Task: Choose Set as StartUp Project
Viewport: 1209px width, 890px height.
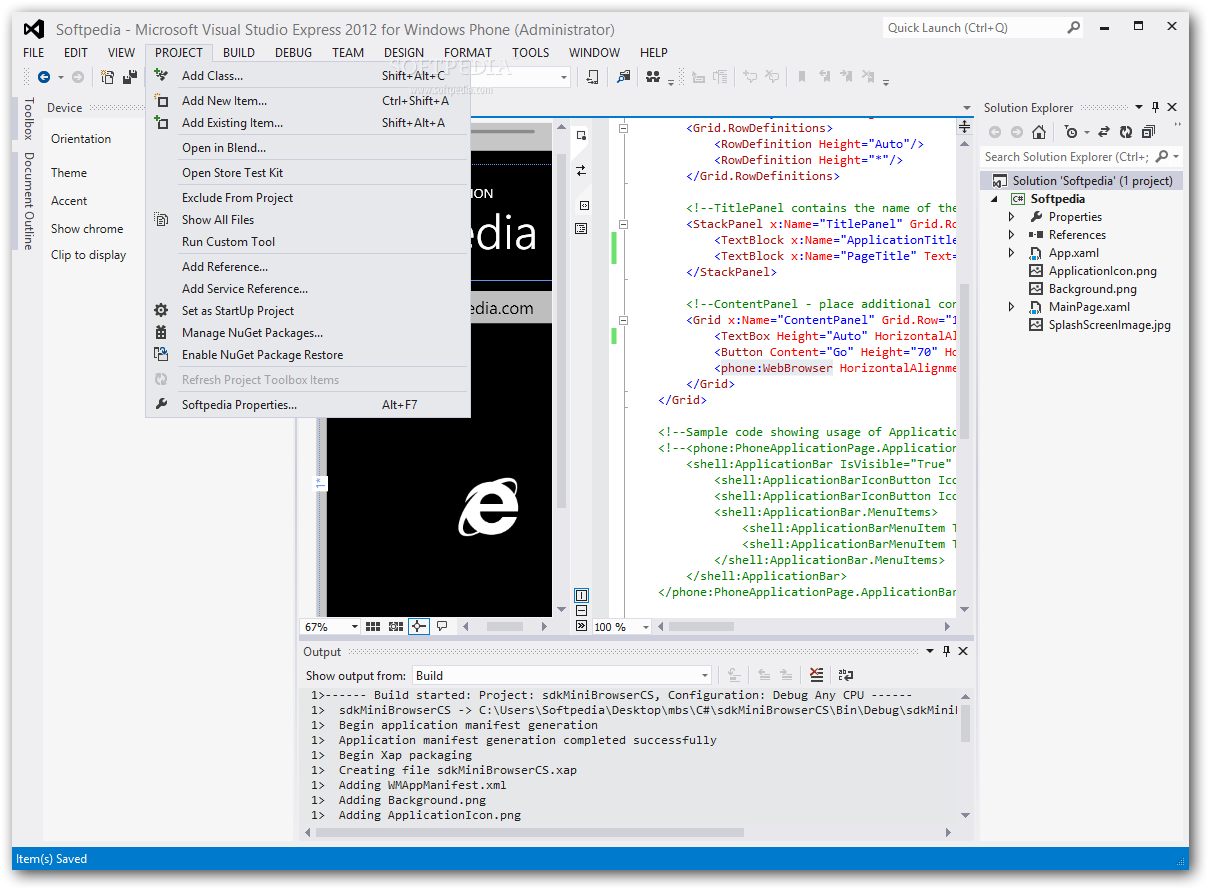Action: [308, 311]
